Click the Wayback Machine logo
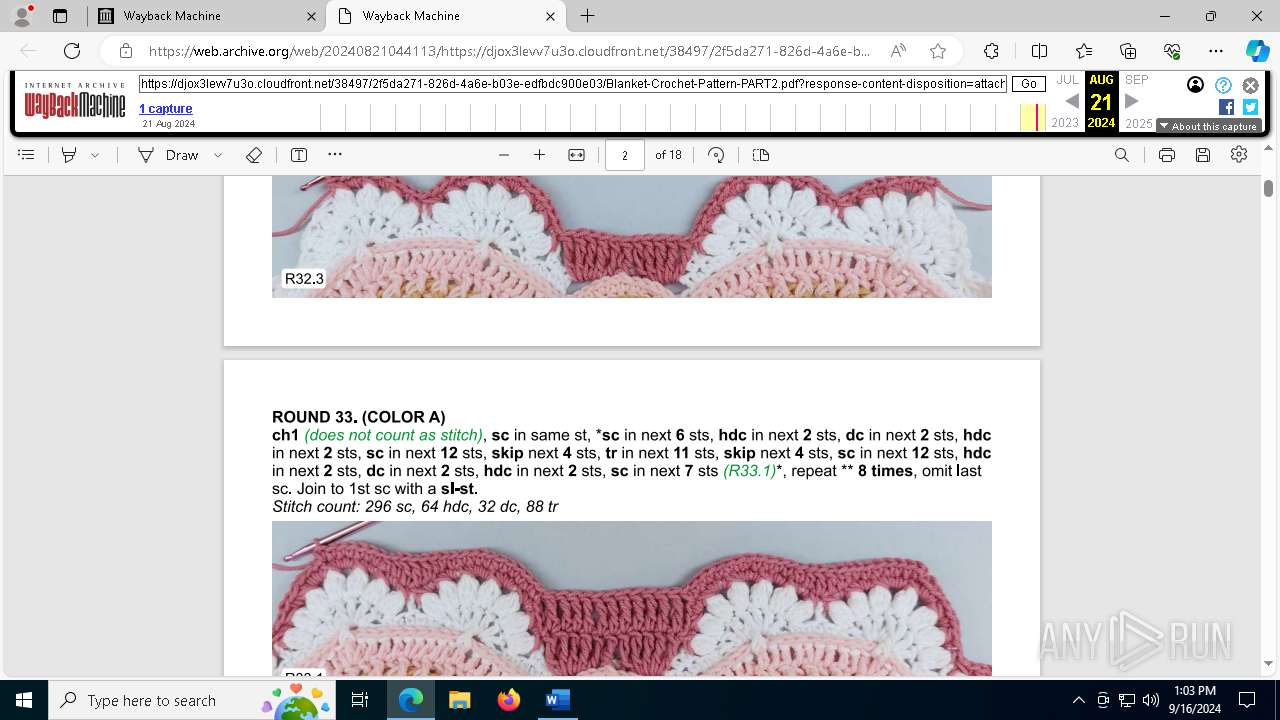 point(75,101)
